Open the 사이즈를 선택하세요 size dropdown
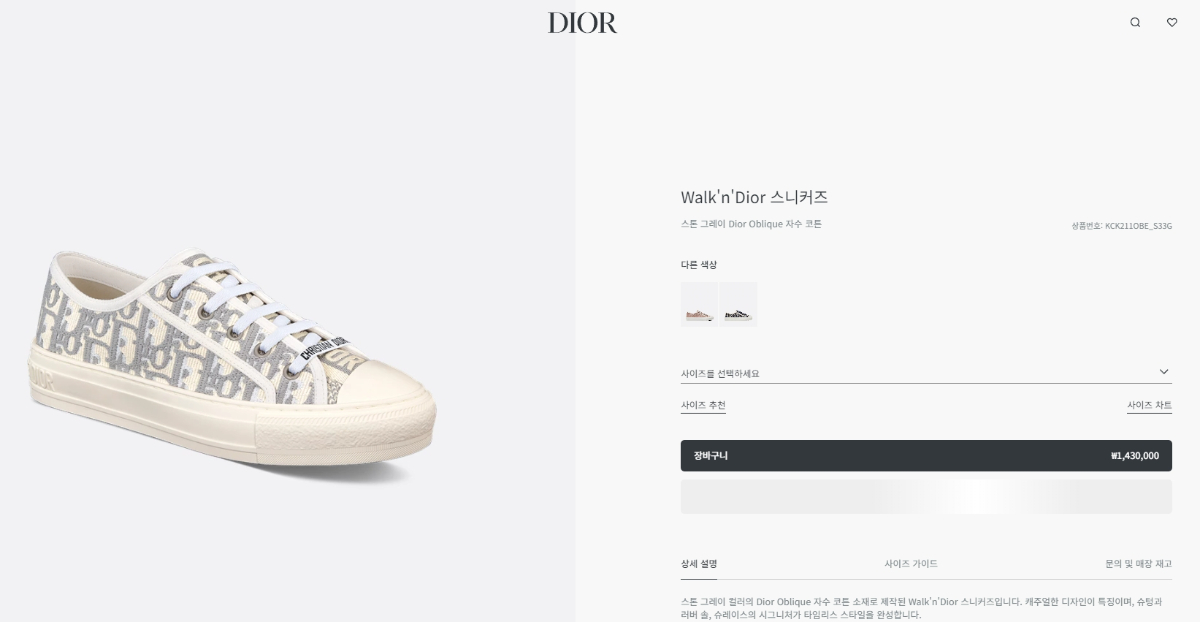 [926, 373]
